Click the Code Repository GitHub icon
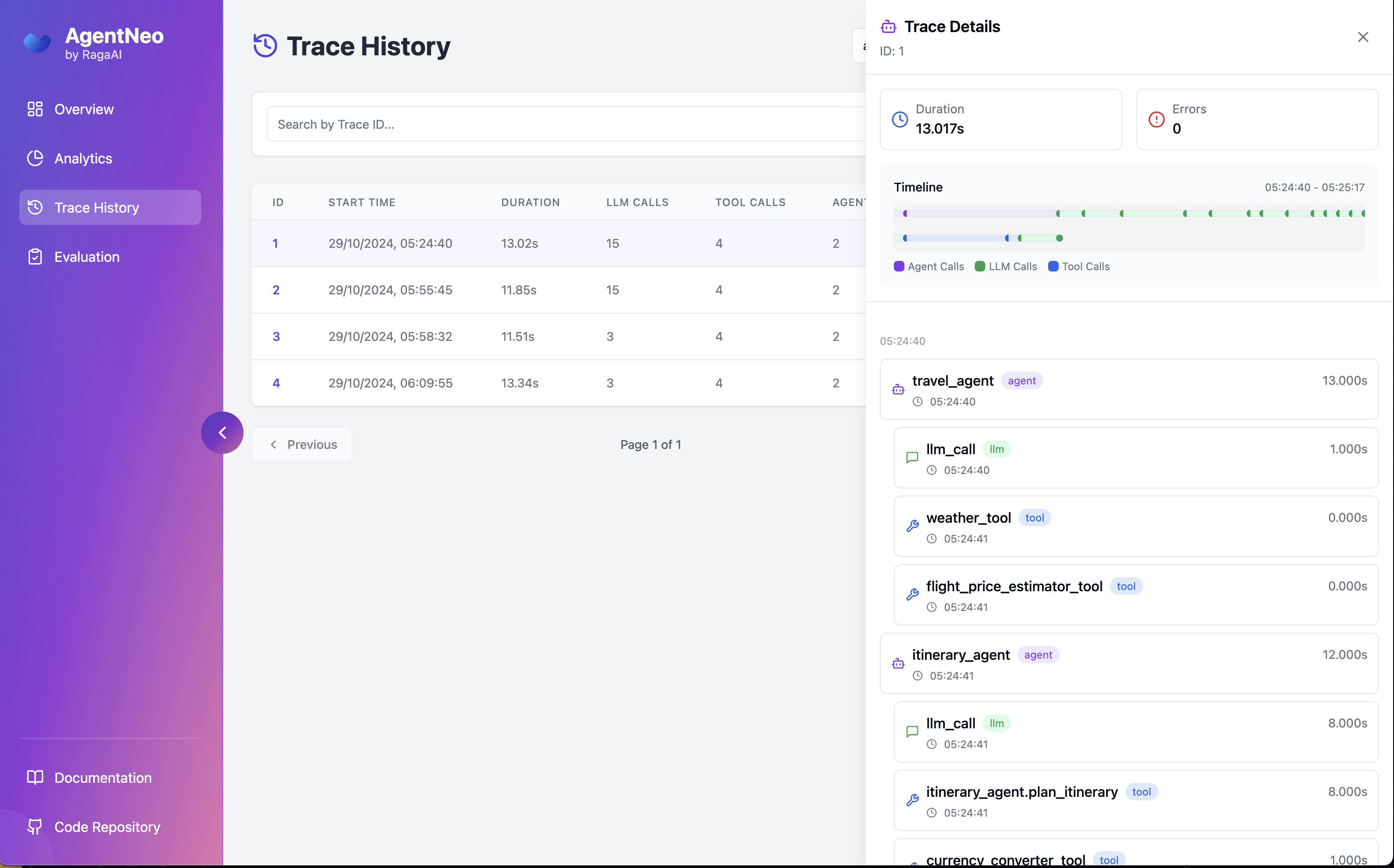This screenshot has width=1394, height=868. click(x=35, y=827)
